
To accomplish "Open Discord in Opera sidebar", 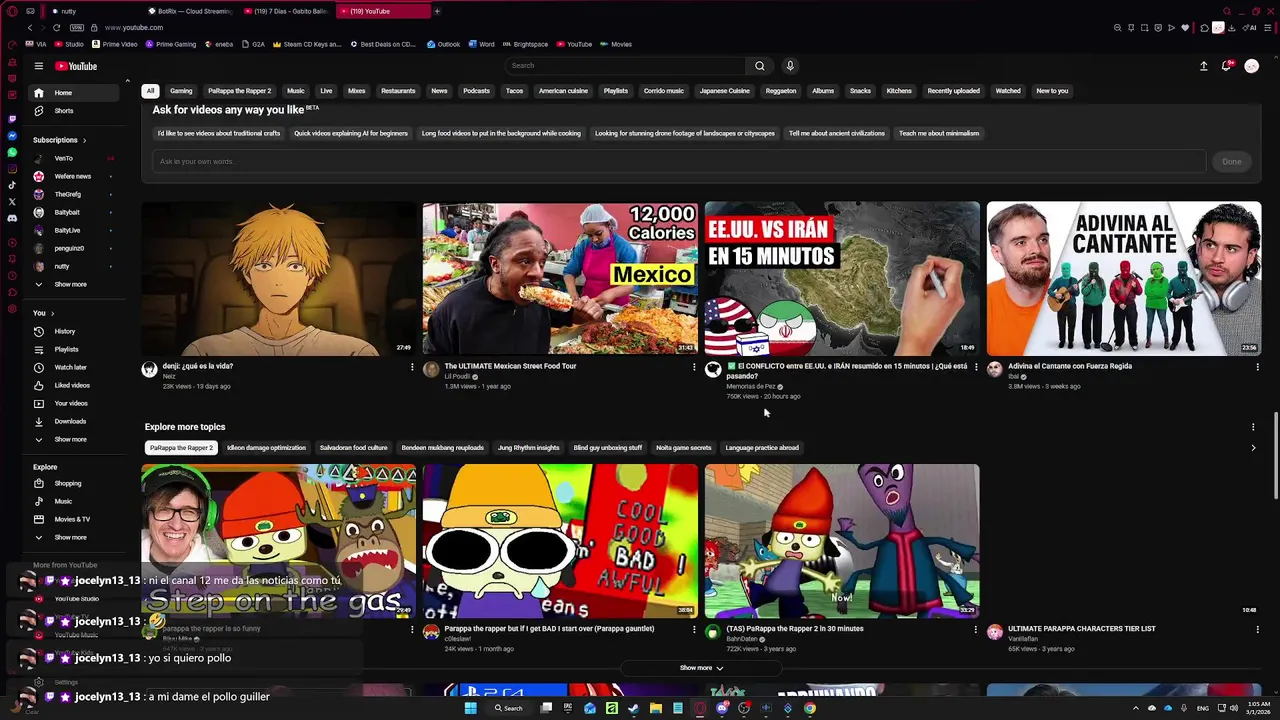I will click(x=12, y=218).
